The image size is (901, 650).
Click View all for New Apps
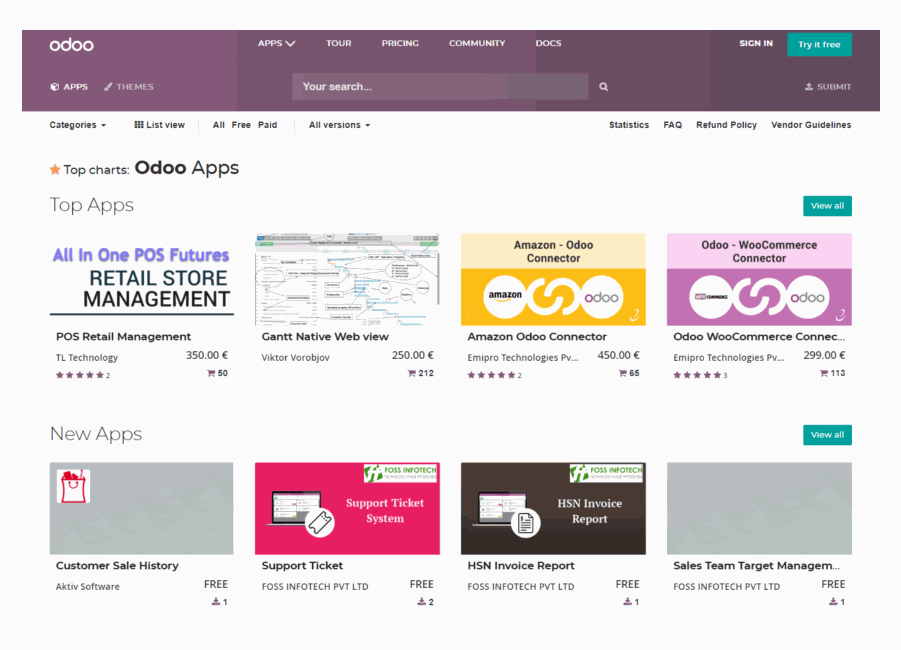pyautogui.click(x=827, y=434)
